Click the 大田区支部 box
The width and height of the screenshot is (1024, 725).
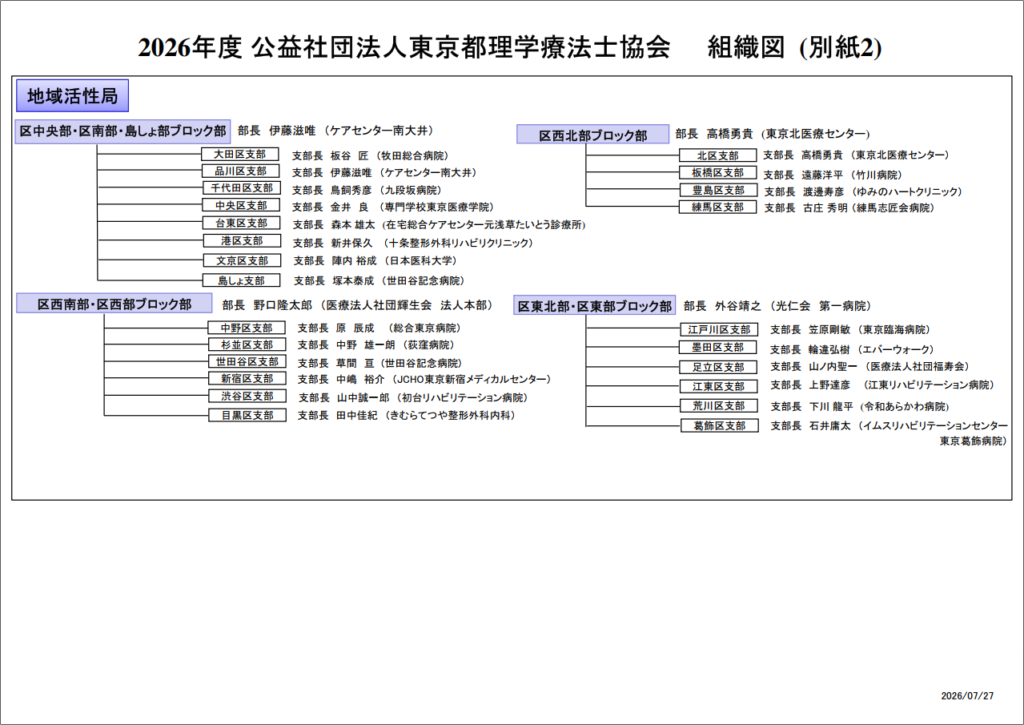(240, 154)
